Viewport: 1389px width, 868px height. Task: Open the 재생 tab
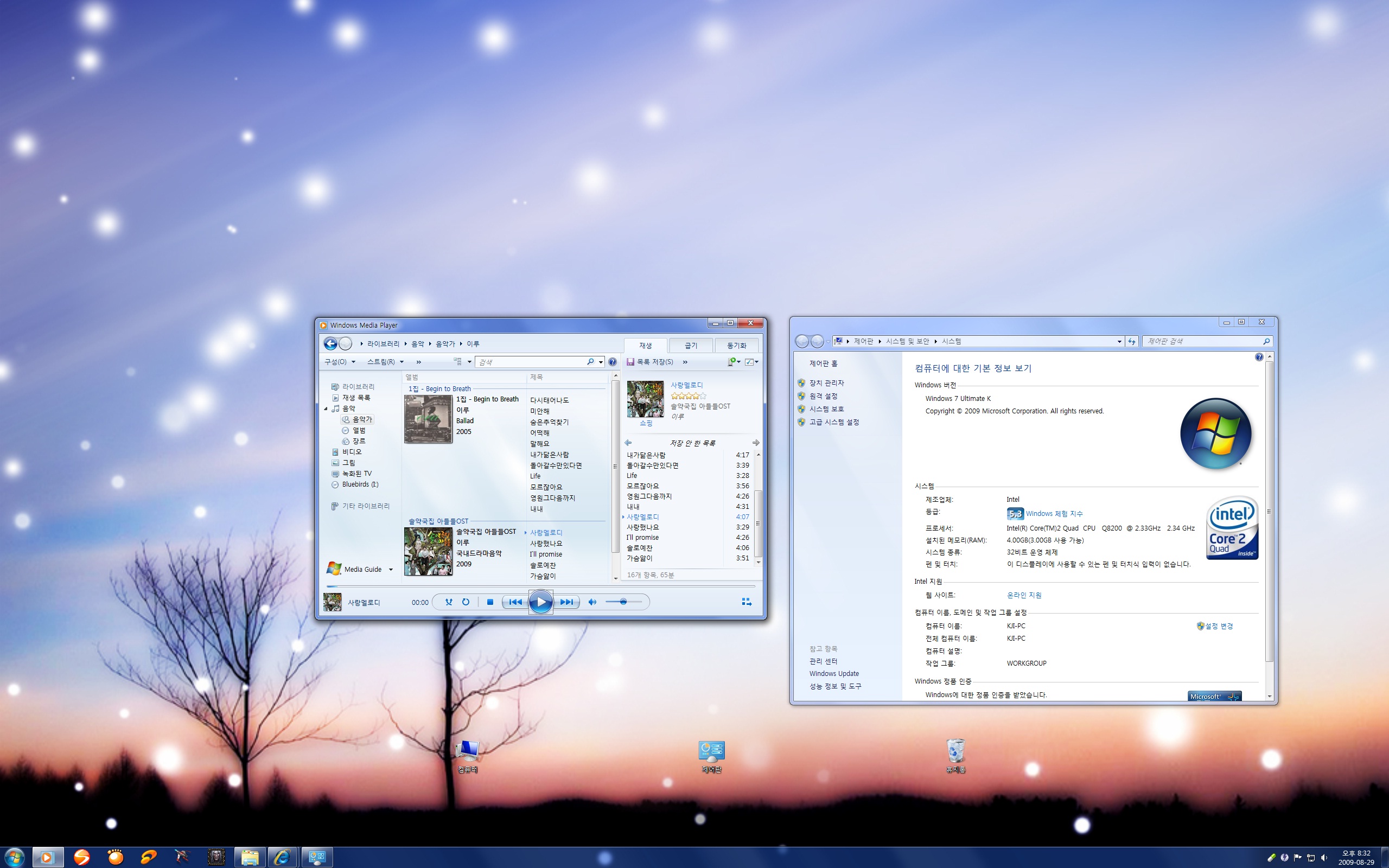645,346
